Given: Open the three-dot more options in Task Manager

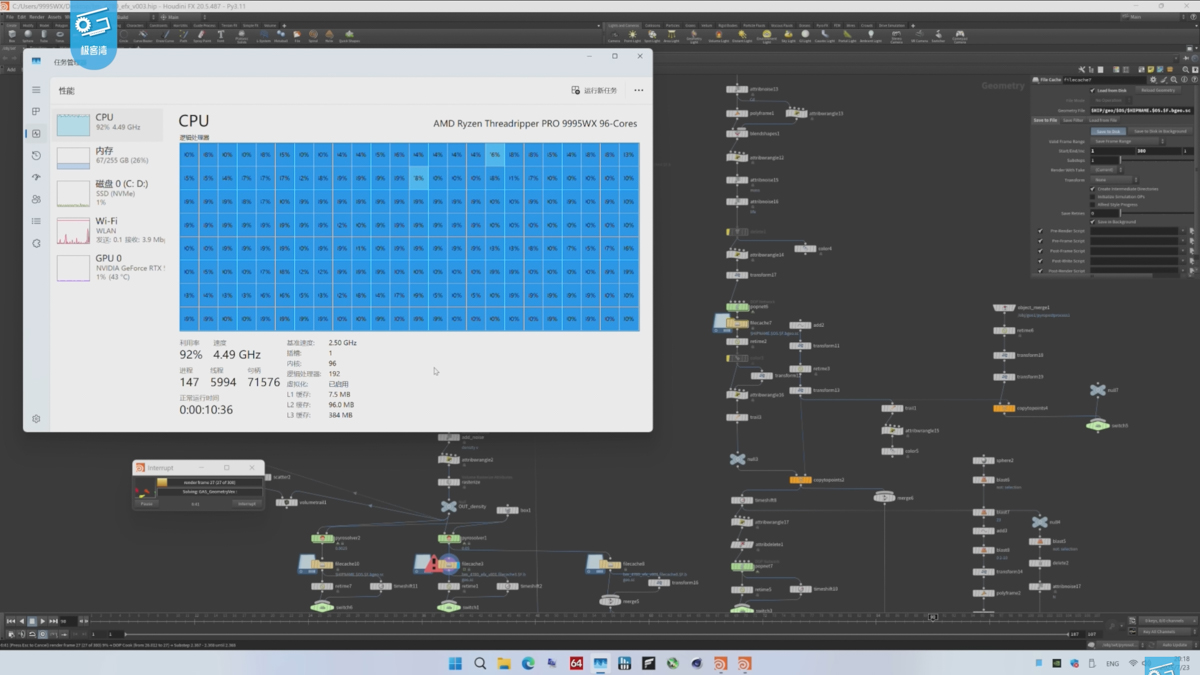Looking at the screenshot, I should [638, 90].
